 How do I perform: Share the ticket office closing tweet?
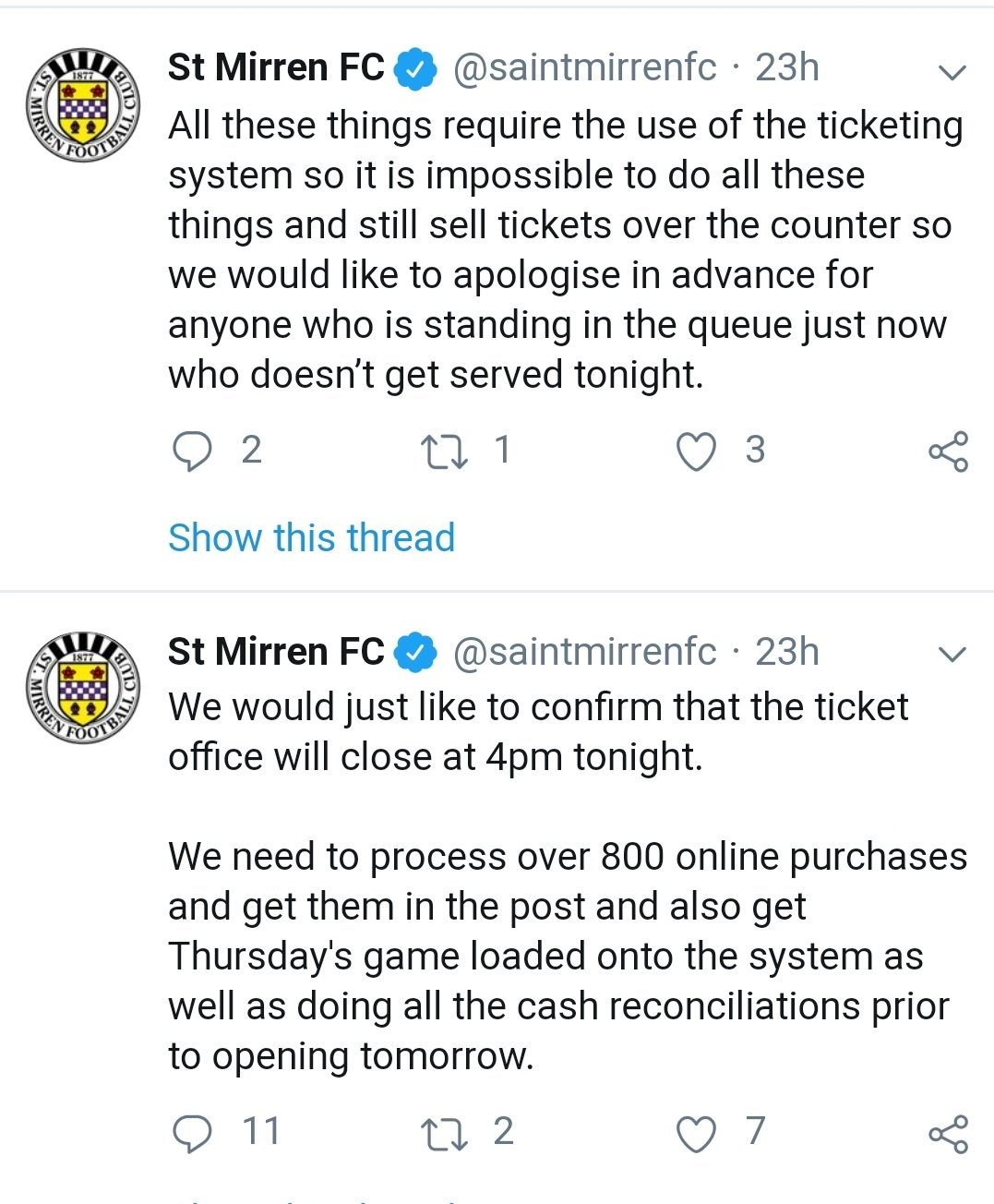coord(948,1133)
